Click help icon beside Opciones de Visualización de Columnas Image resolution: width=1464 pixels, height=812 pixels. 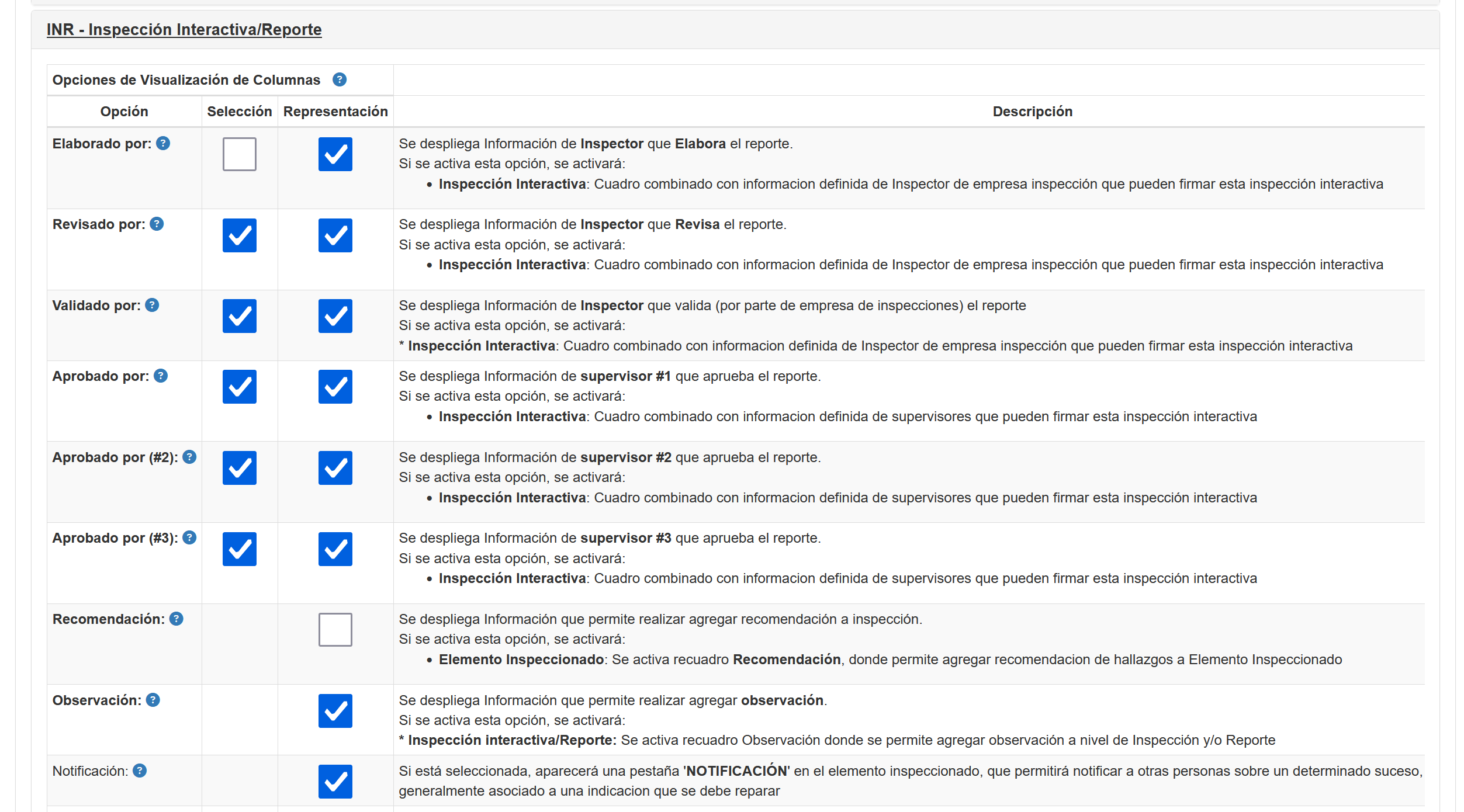point(340,79)
